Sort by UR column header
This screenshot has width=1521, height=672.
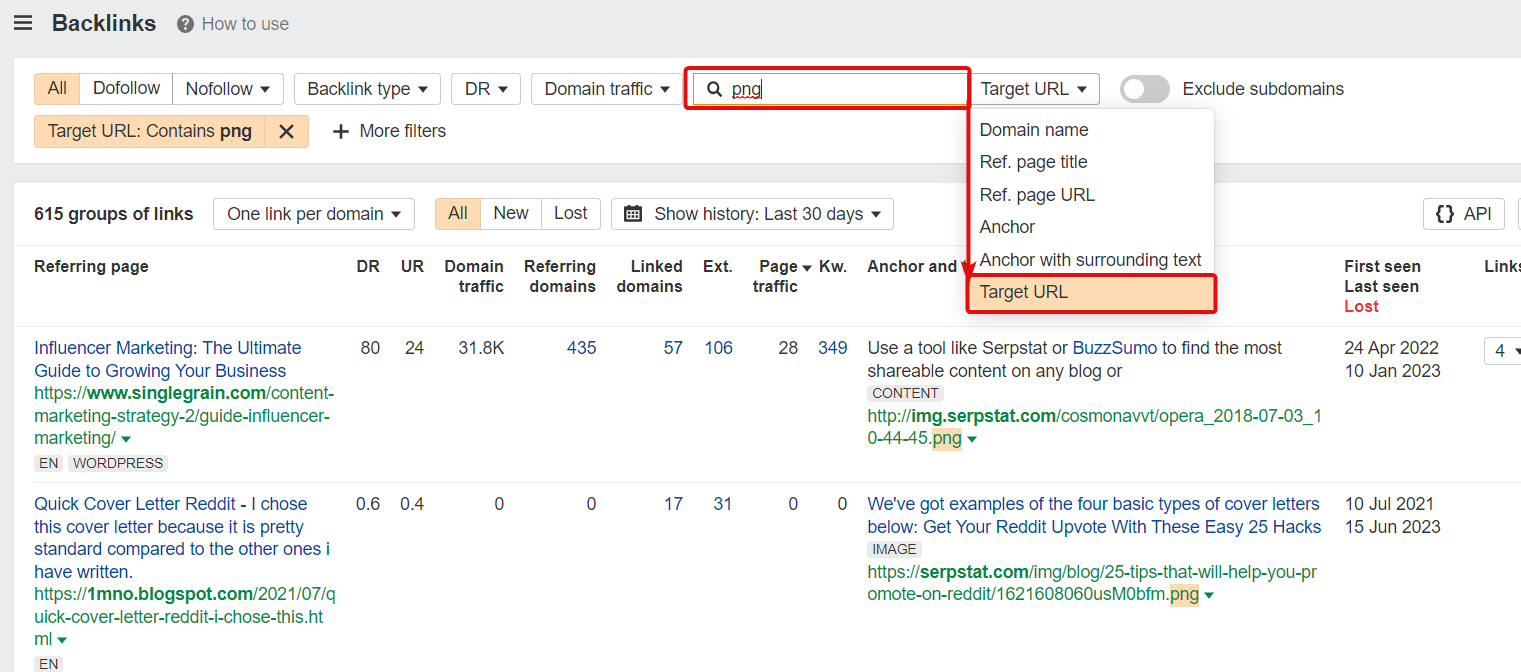pyautogui.click(x=412, y=266)
